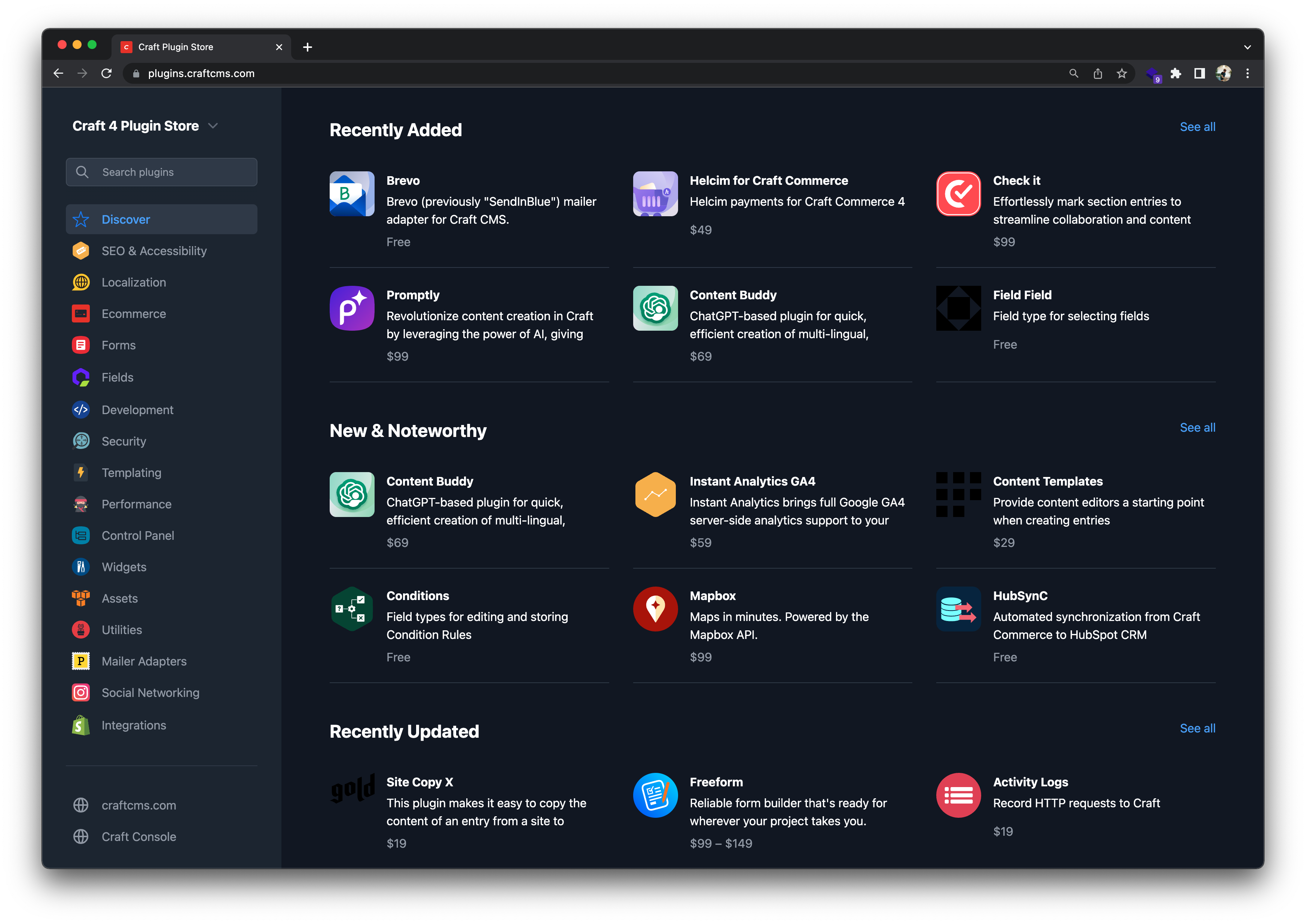Click the Forms category icon
The image size is (1306, 924).
(81, 345)
